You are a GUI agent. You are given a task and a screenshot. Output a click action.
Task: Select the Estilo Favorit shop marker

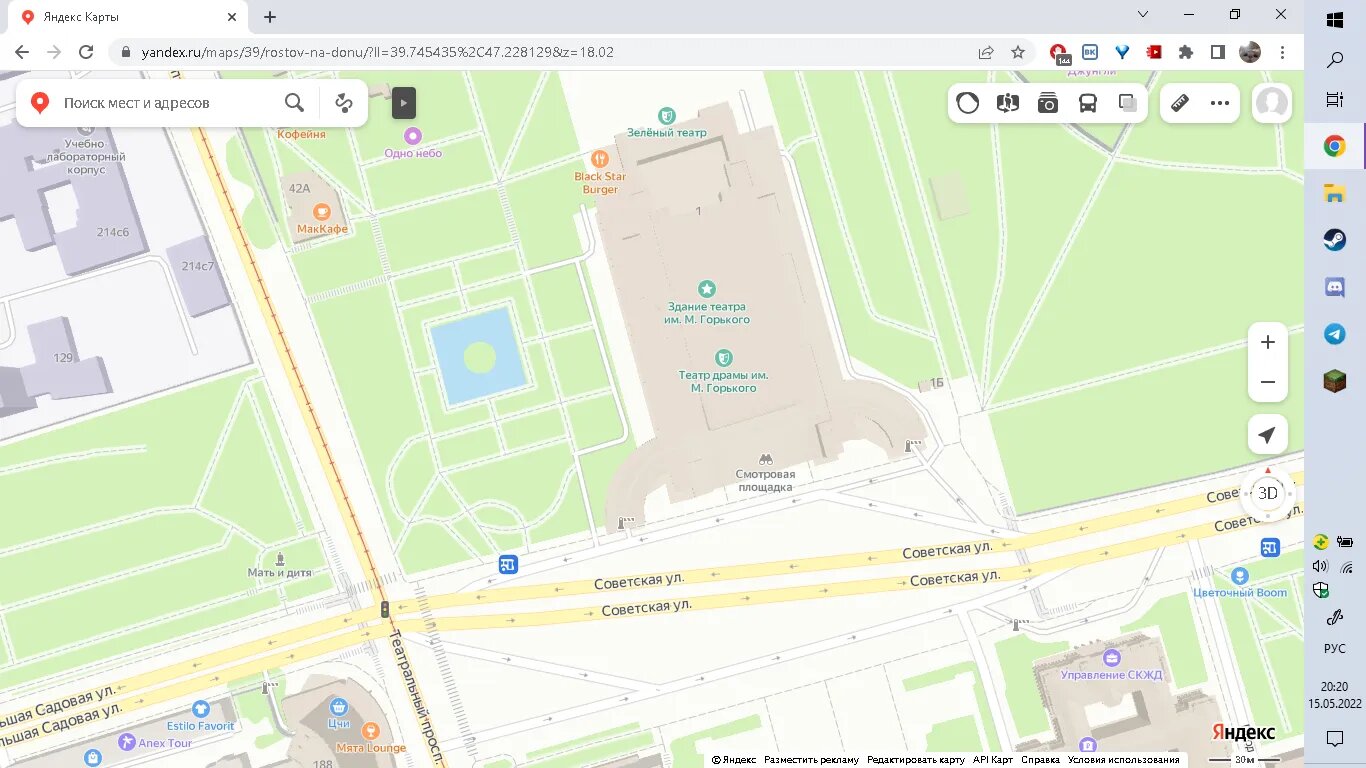(x=201, y=709)
